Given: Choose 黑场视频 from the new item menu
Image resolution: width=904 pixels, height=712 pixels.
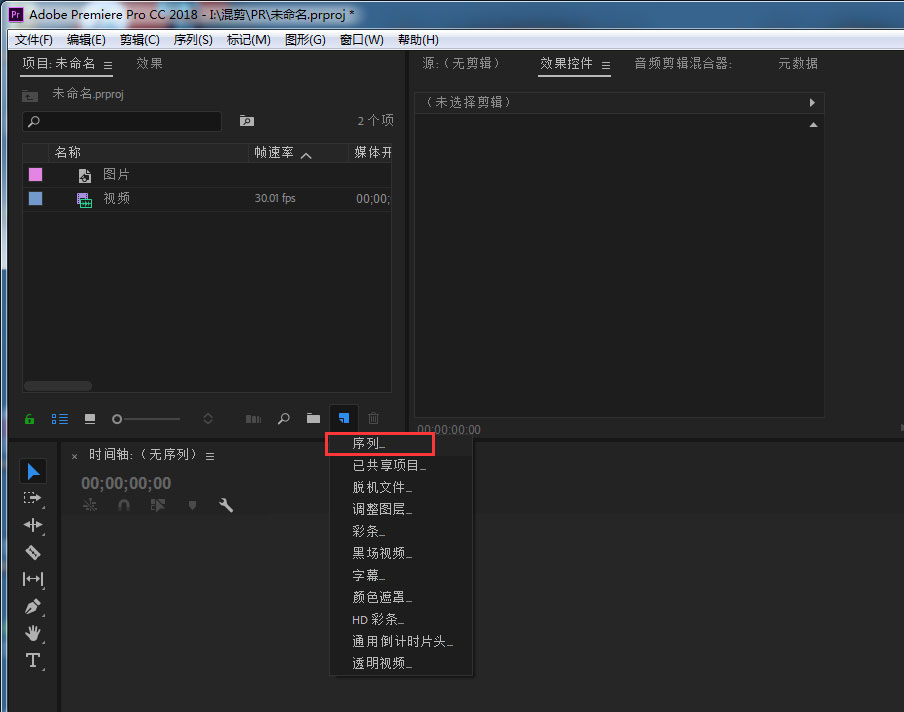Looking at the screenshot, I should [401, 553].
